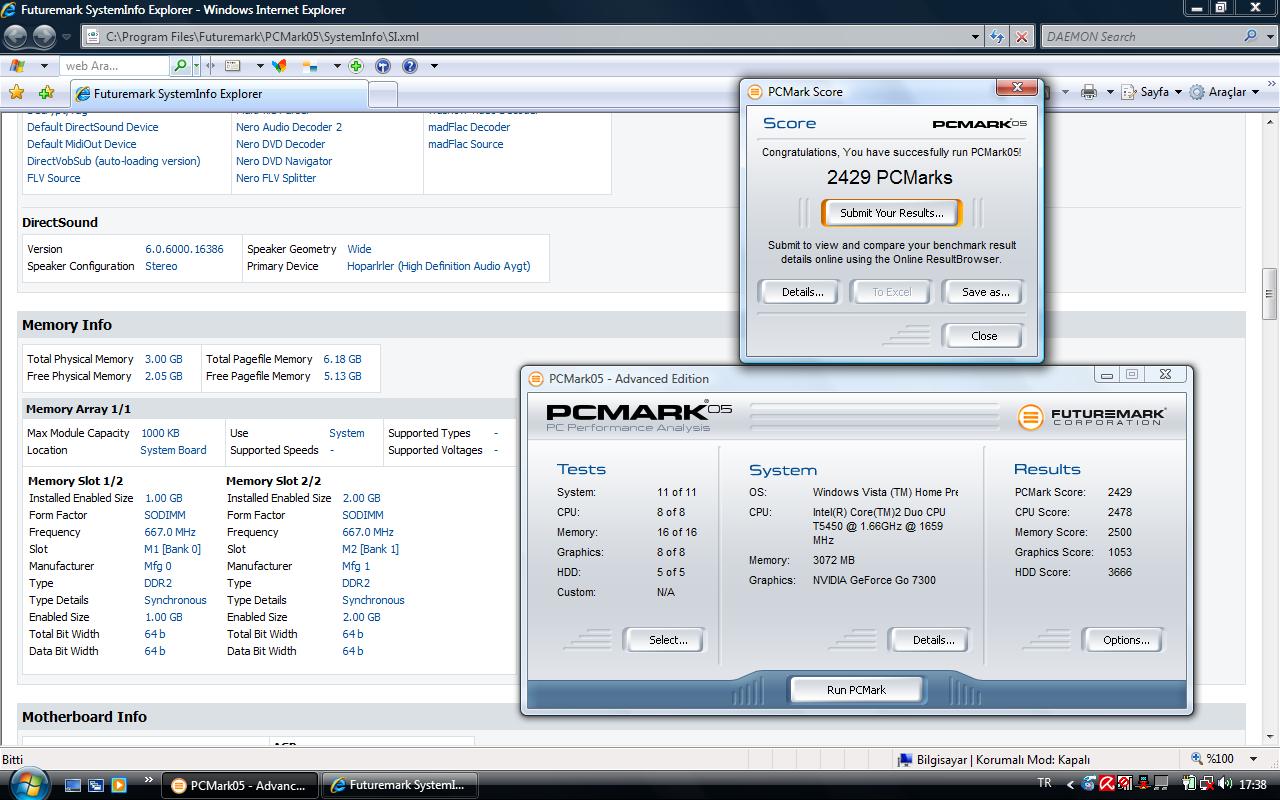Click the Default DirectSound Device link
The height and width of the screenshot is (800, 1280).
tap(92, 127)
